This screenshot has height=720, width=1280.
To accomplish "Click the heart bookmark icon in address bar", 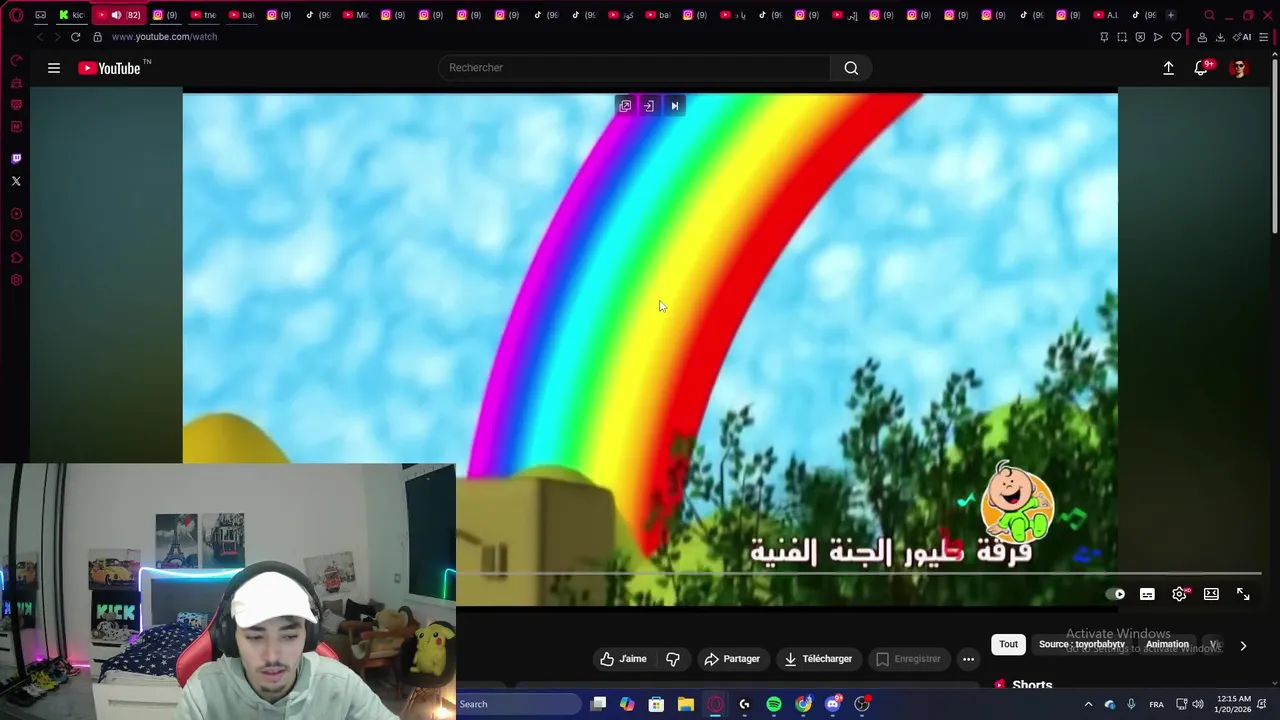I will (x=1176, y=37).
